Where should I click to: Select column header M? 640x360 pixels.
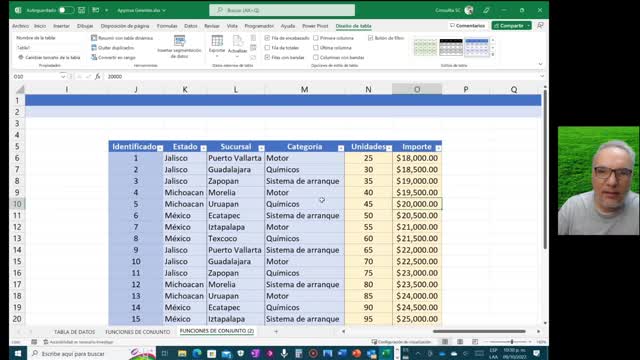[x=304, y=89]
